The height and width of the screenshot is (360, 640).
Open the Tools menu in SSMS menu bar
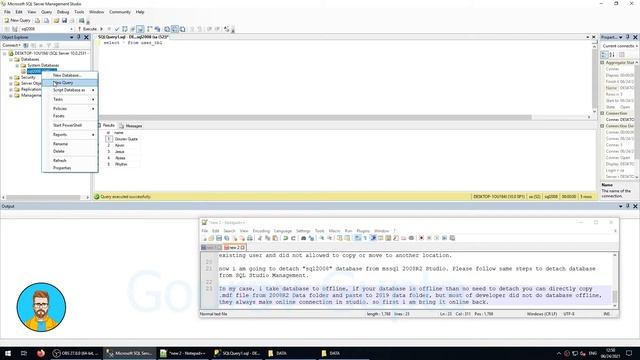click(x=79, y=12)
